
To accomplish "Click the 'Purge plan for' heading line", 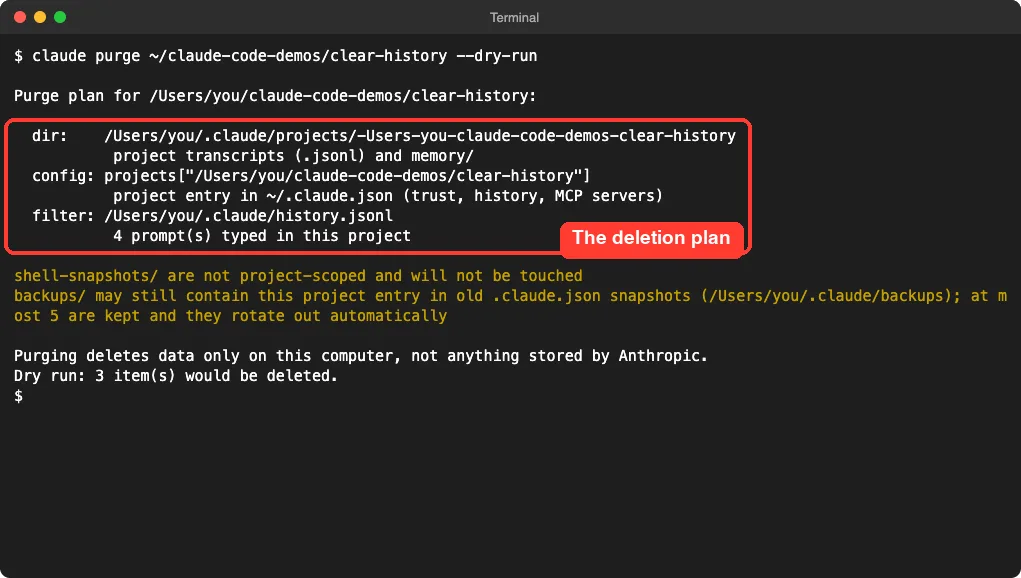I will tap(275, 96).
